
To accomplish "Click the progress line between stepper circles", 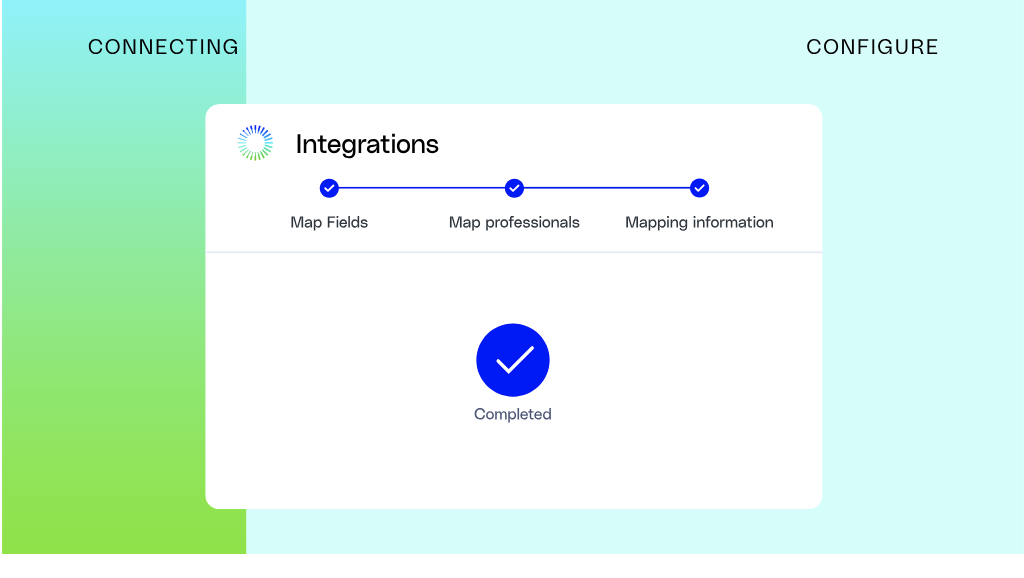I will pyautogui.click(x=420, y=188).
